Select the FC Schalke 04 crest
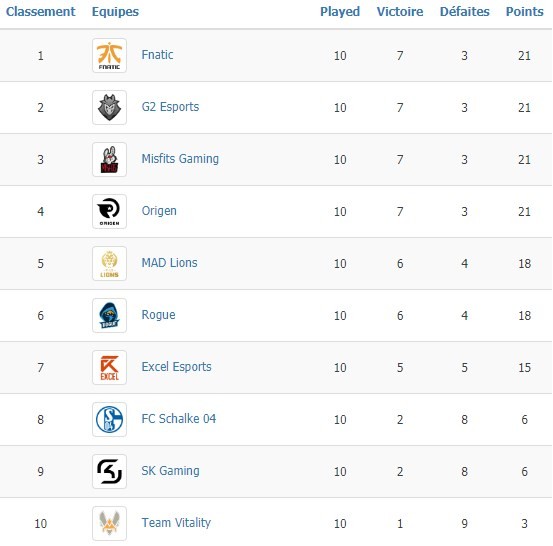The width and height of the screenshot is (553, 546). pos(109,419)
